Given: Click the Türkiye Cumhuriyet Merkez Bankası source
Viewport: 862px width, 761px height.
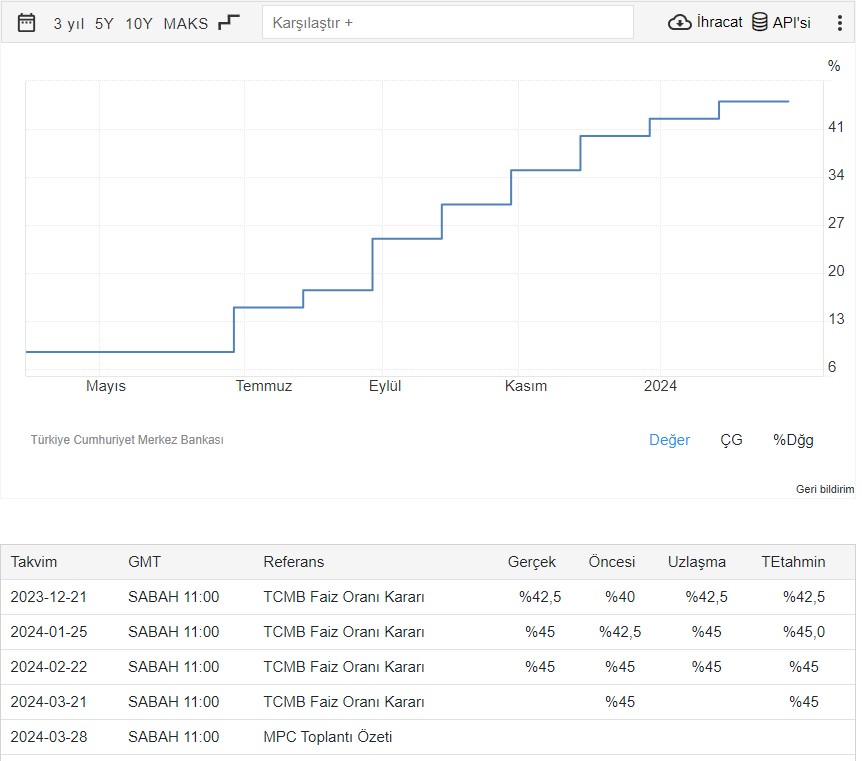Looking at the screenshot, I should click(127, 440).
